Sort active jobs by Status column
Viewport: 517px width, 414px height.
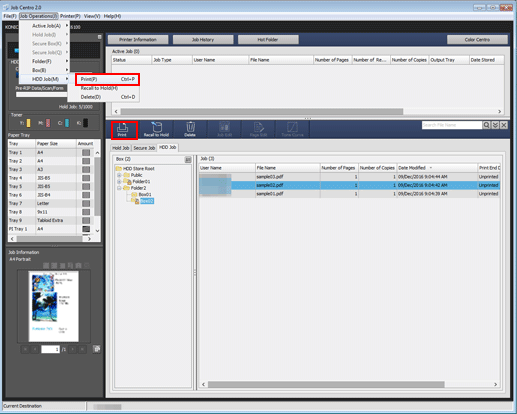131,60
